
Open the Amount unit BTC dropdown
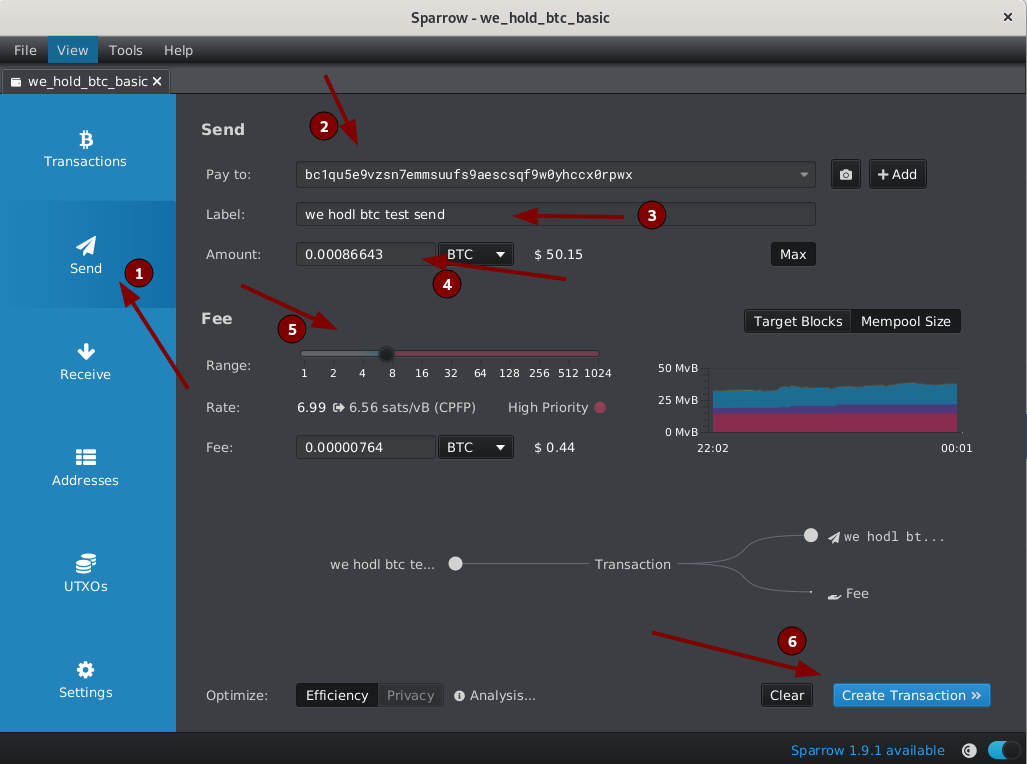point(476,254)
